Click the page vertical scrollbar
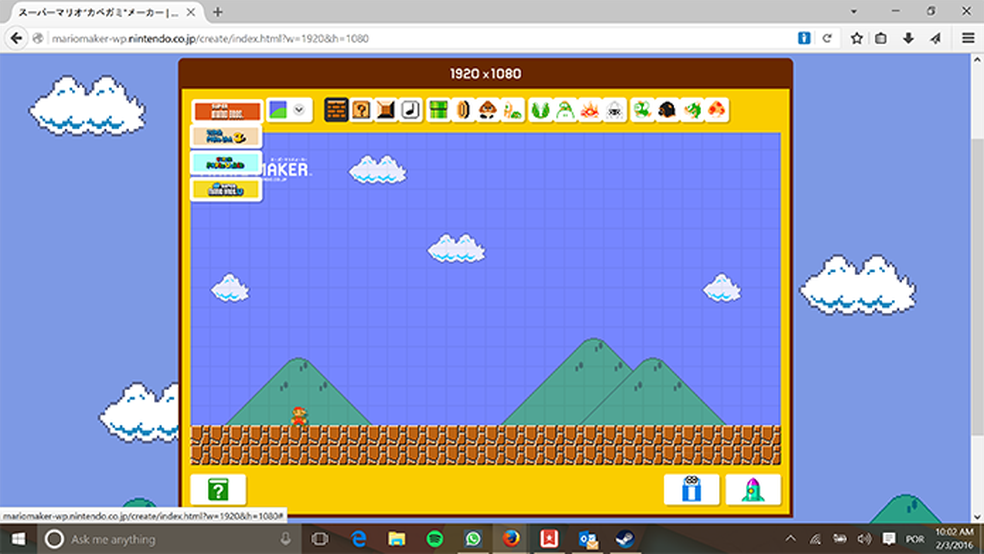This screenshot has height=554, width=984. point(977,287)
